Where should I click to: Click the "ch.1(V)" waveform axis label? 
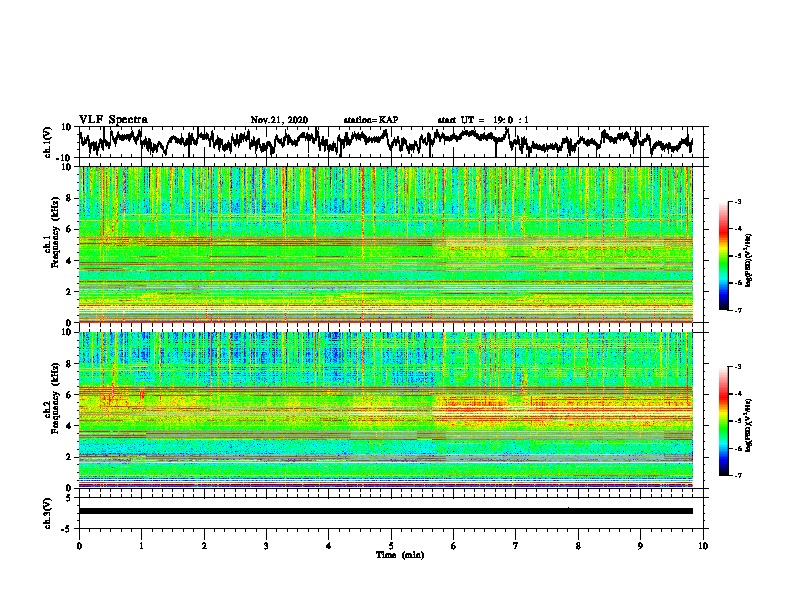(48, 142)
